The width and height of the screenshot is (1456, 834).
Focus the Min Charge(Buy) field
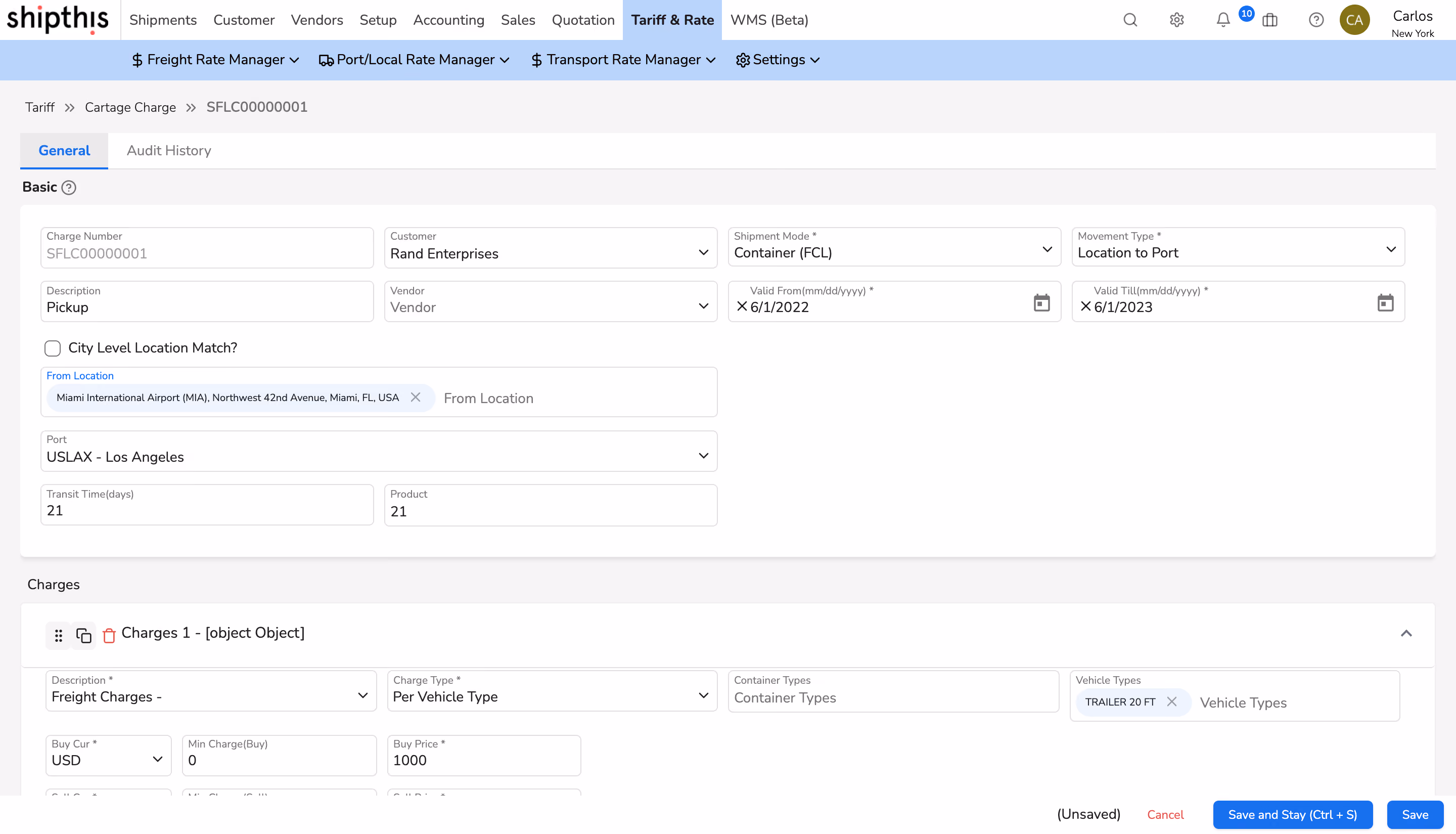[x=279, y=756]
